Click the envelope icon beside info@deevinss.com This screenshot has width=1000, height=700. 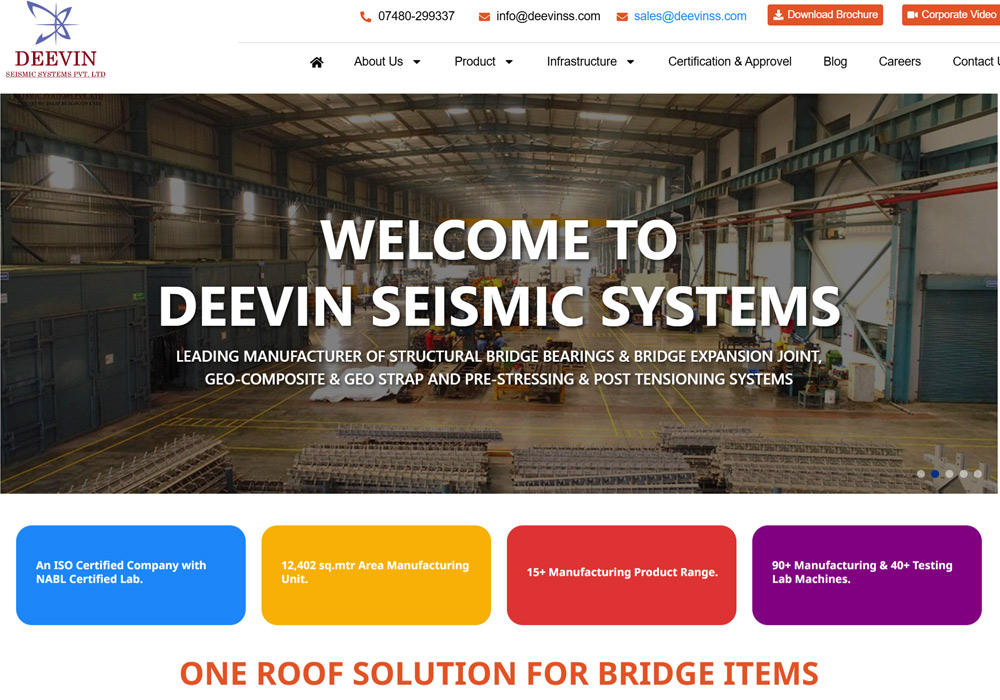point(484,17)
